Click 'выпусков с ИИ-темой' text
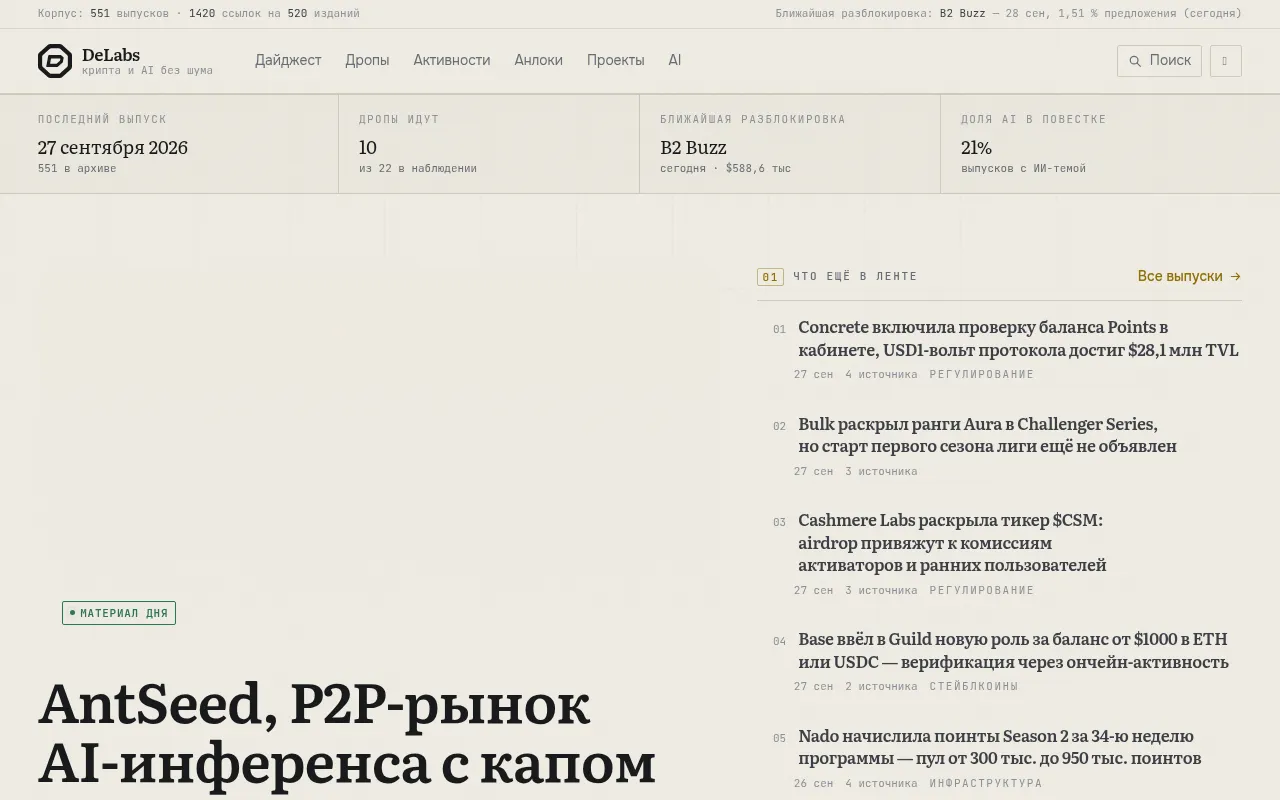Screen dimensions: 1280x800 click(1023, 169)
